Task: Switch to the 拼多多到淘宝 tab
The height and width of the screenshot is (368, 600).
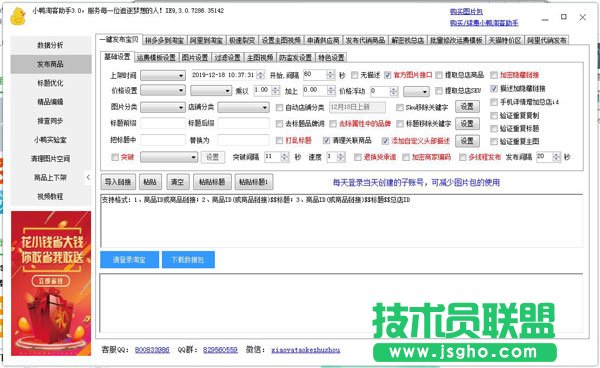Action: (165, 40)
